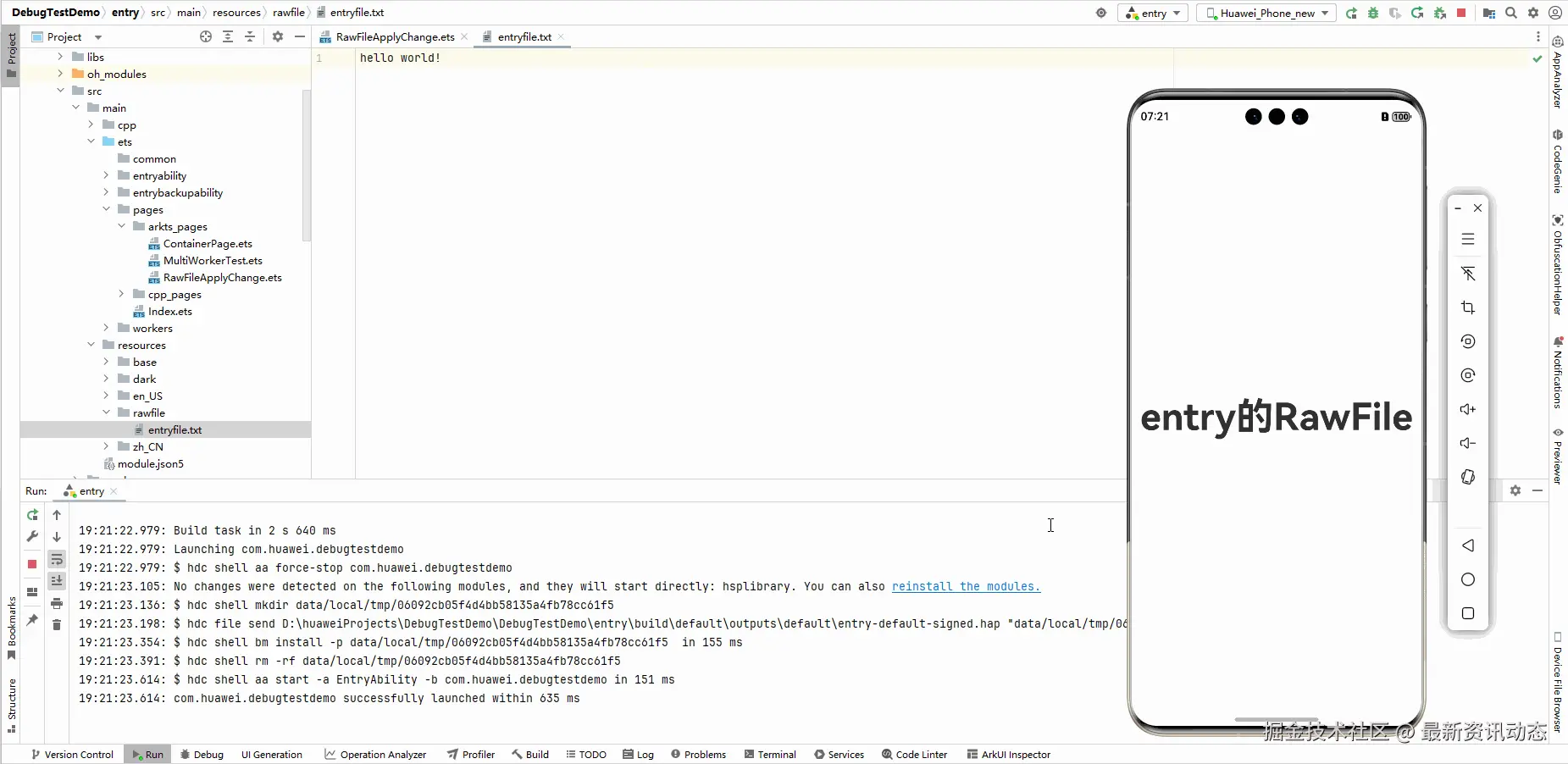The height and width of the screenshot is (764, 1568).
Task: Open the Version Control tool button
Action: (x=72, y=754)
